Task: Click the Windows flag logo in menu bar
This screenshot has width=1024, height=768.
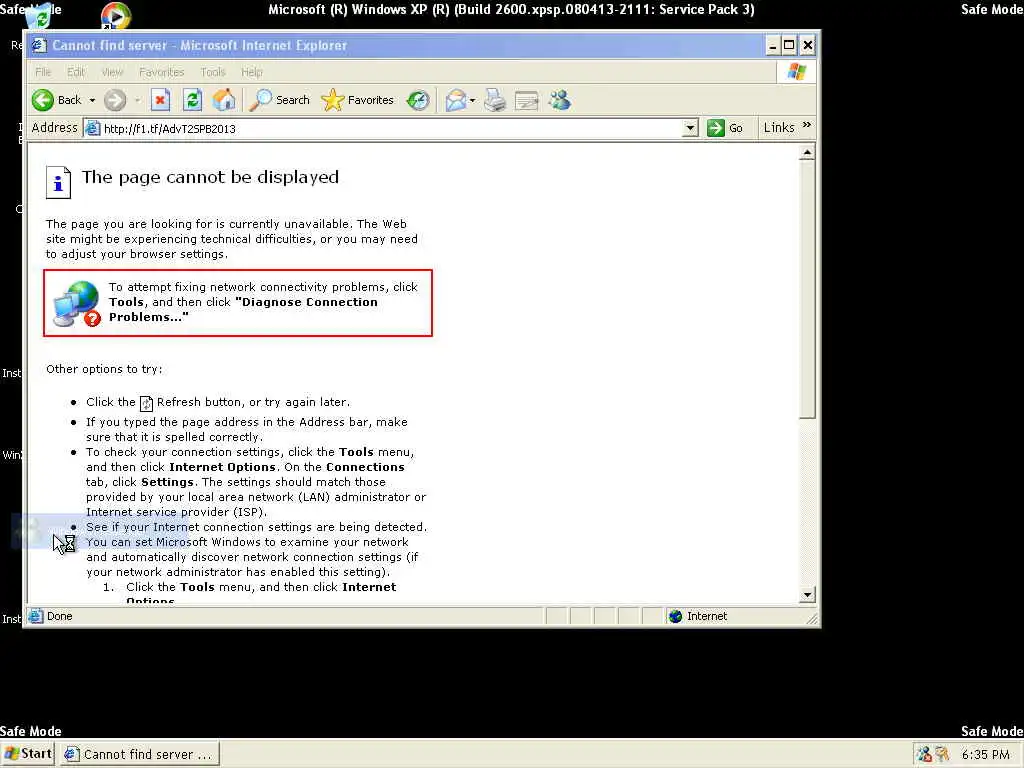Action: (x=797, y=72)
